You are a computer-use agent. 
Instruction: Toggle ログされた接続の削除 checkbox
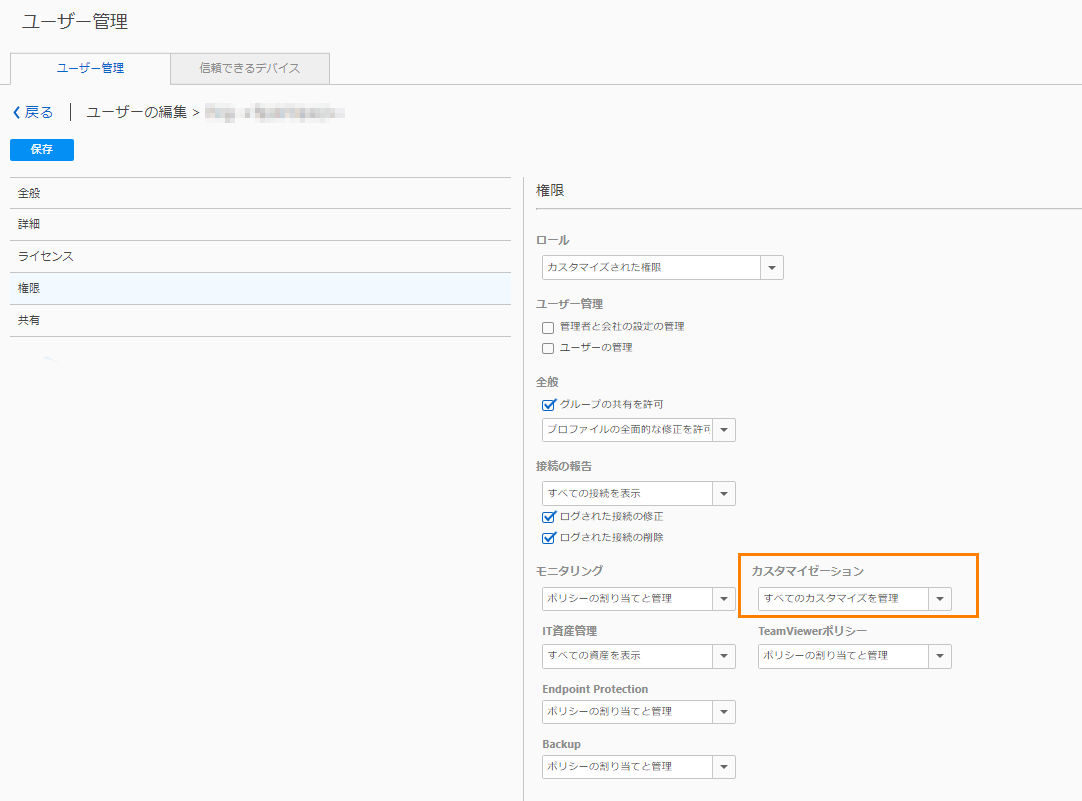pos(549,538)
